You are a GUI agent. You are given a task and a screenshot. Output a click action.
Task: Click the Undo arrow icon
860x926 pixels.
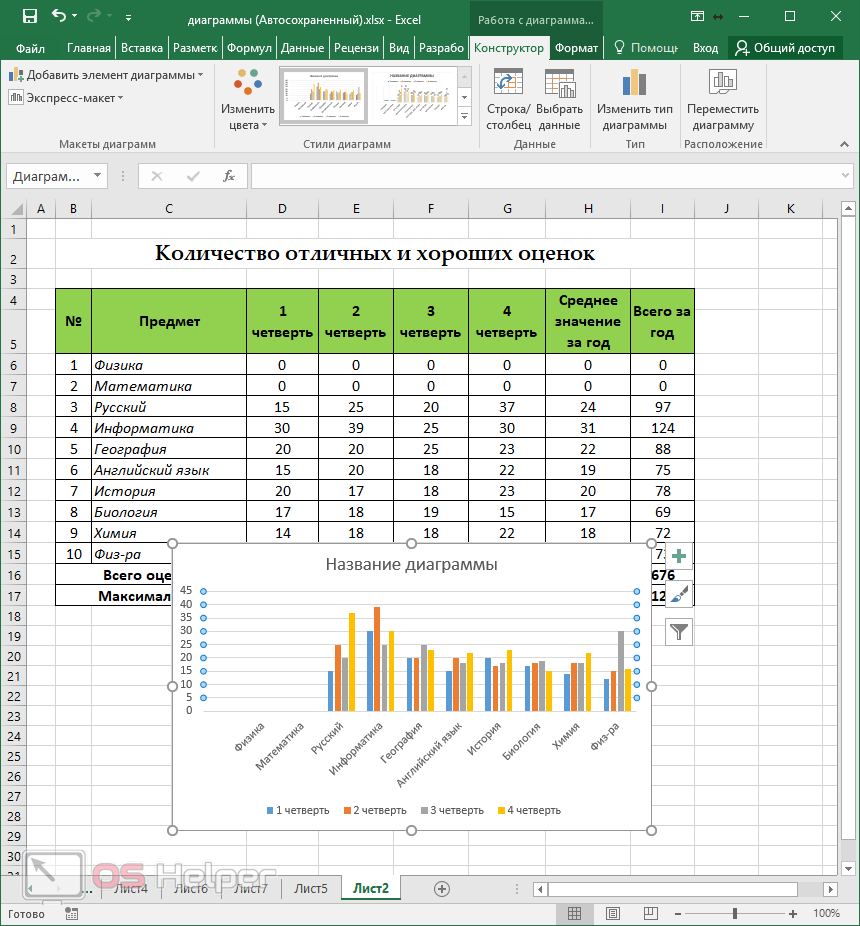[x=59, y=16]
